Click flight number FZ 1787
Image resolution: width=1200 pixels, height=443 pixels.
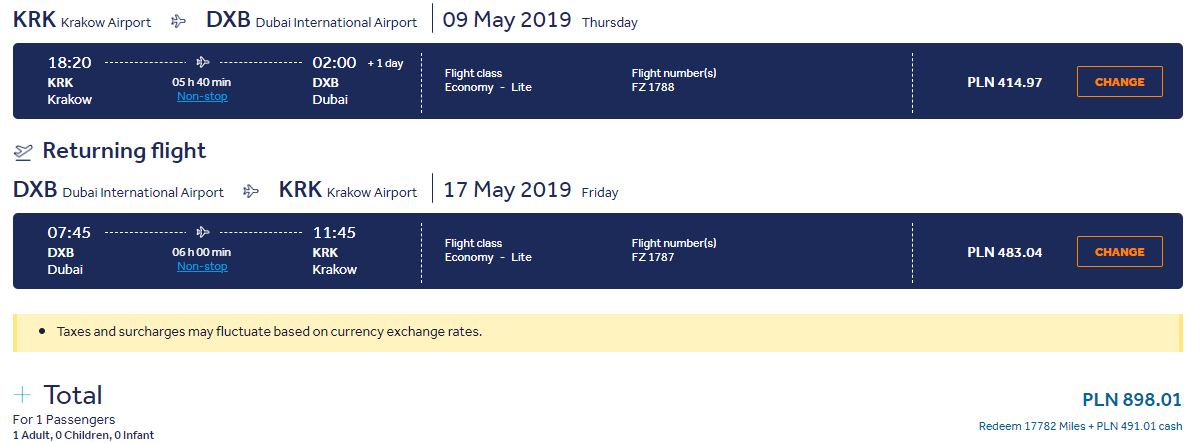click(x=653, y=257)
